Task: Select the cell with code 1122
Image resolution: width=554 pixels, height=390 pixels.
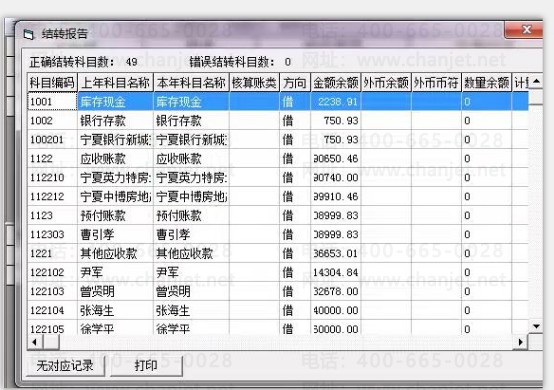Action: click(x=52, y=159)
